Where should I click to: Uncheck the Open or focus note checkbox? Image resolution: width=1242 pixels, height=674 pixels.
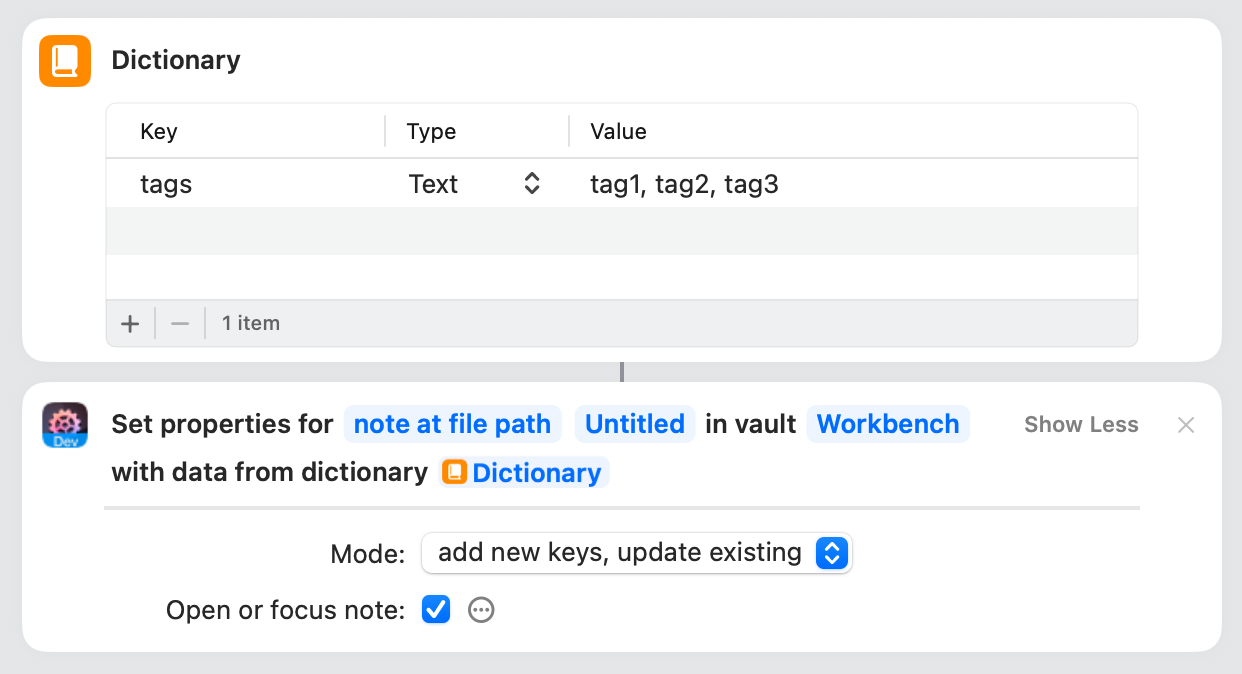click(x=436, y=610)
